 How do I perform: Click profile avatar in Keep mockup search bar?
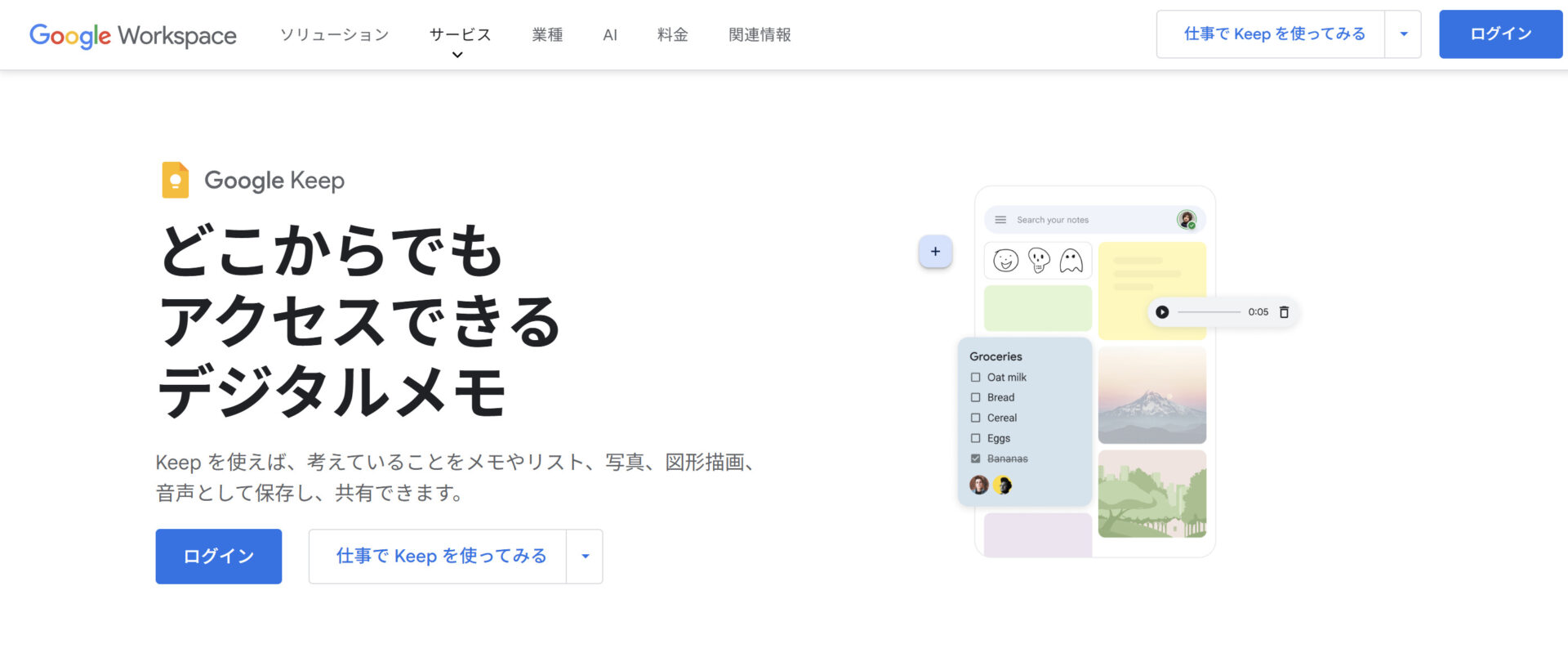[1187, 219]
